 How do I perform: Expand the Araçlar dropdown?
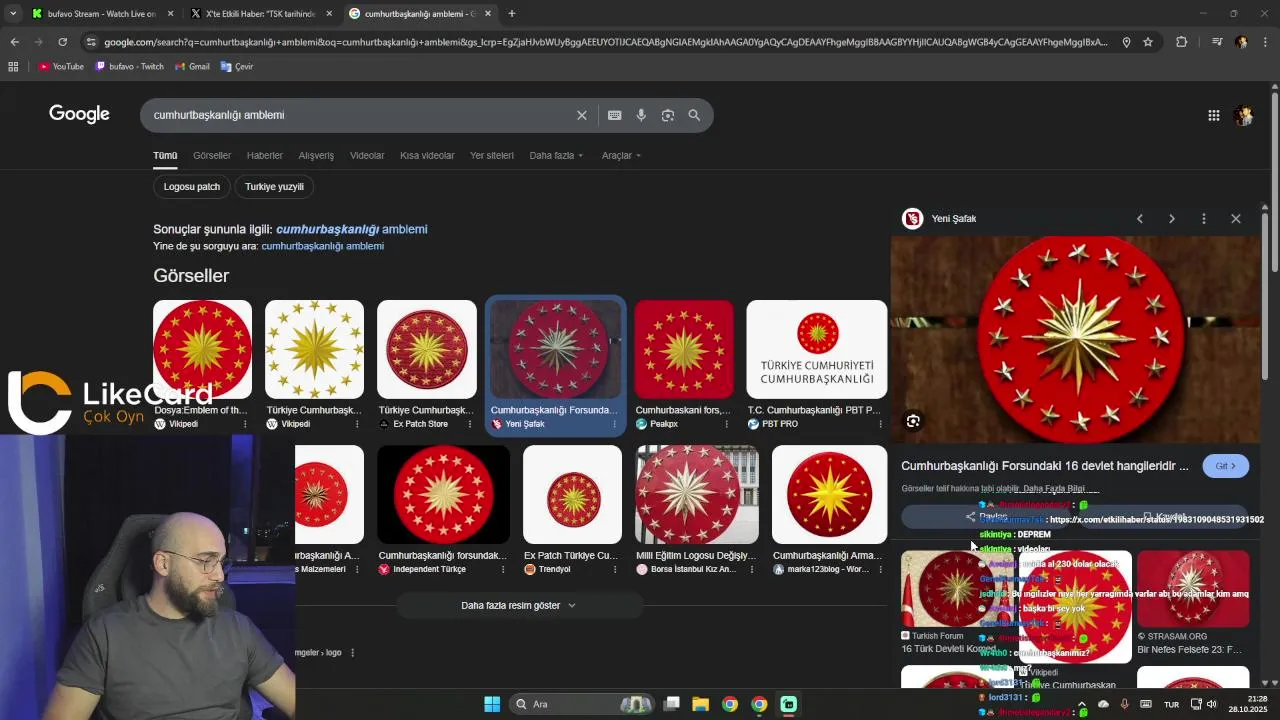pos(621,155)
